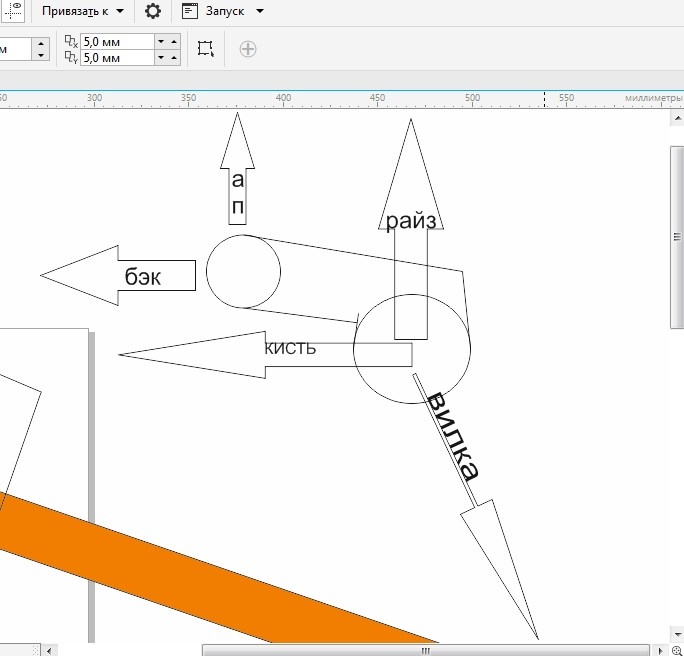This screenshot has width=684, height=656.
Task: Click the Запуск window icon
Action: pos(190,11)
